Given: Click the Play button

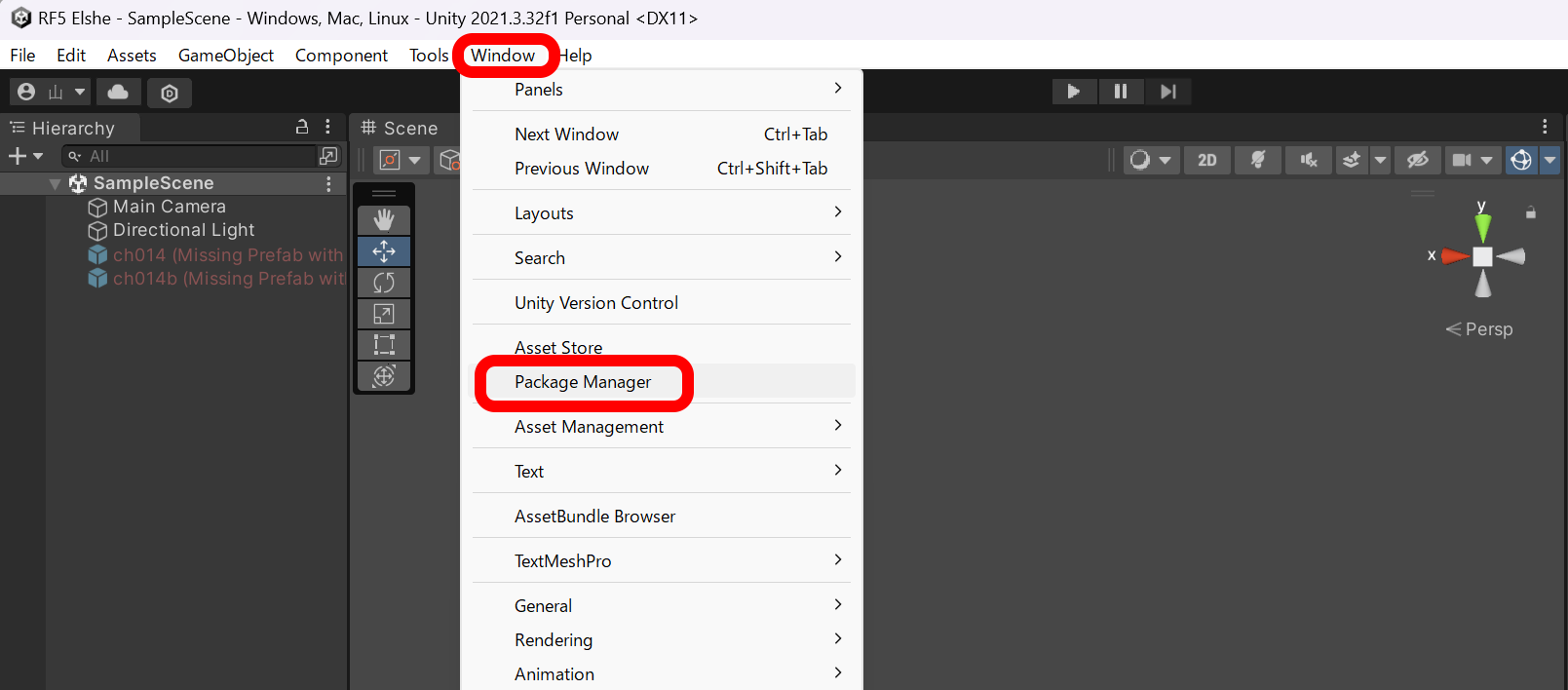Looking at the screenshot, I should [1074, 92].
